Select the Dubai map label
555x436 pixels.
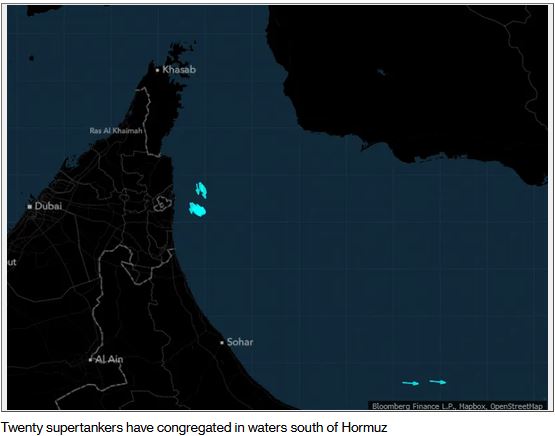pos(48,206)
